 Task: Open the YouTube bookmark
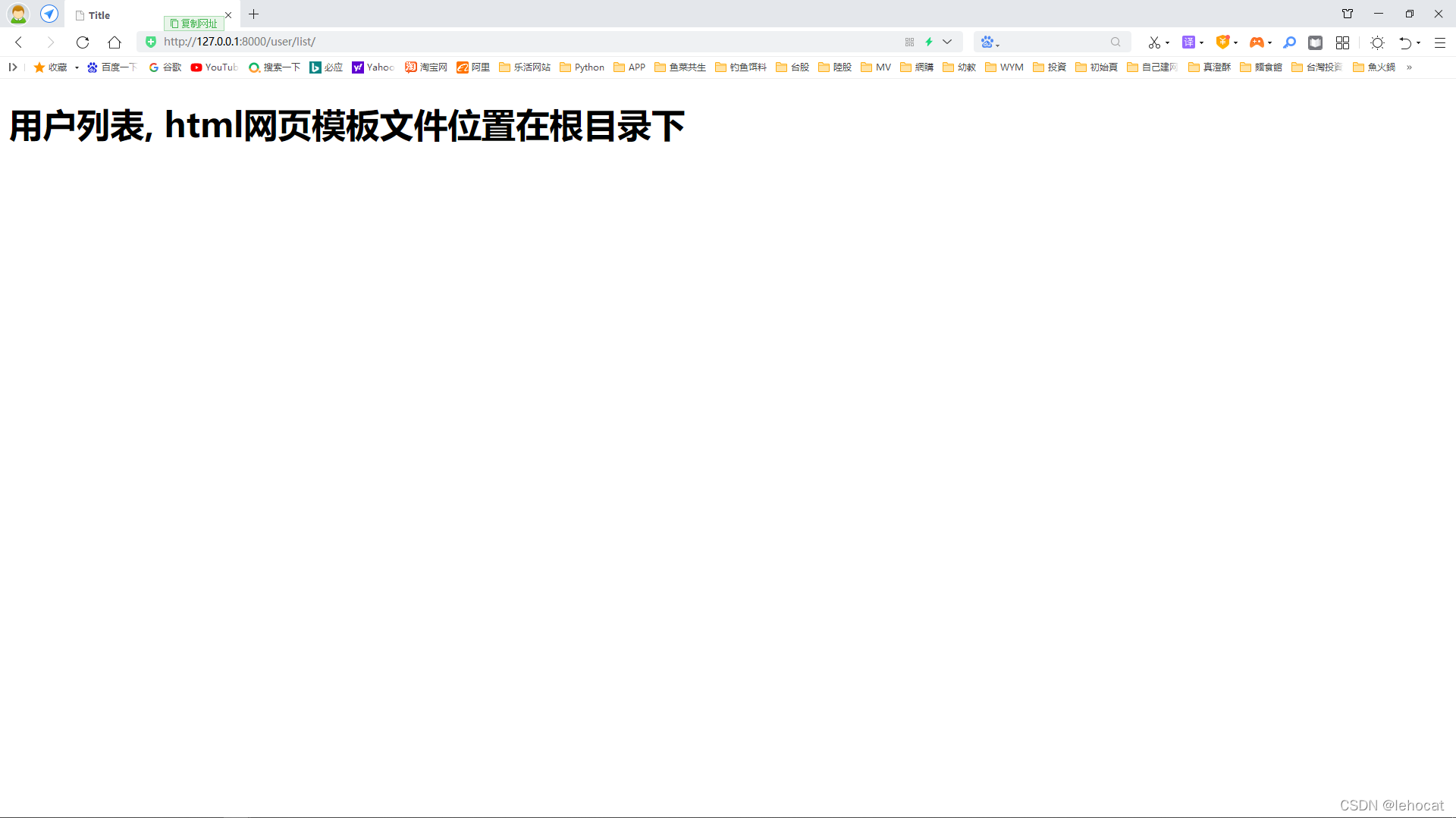tap(214, 67)
